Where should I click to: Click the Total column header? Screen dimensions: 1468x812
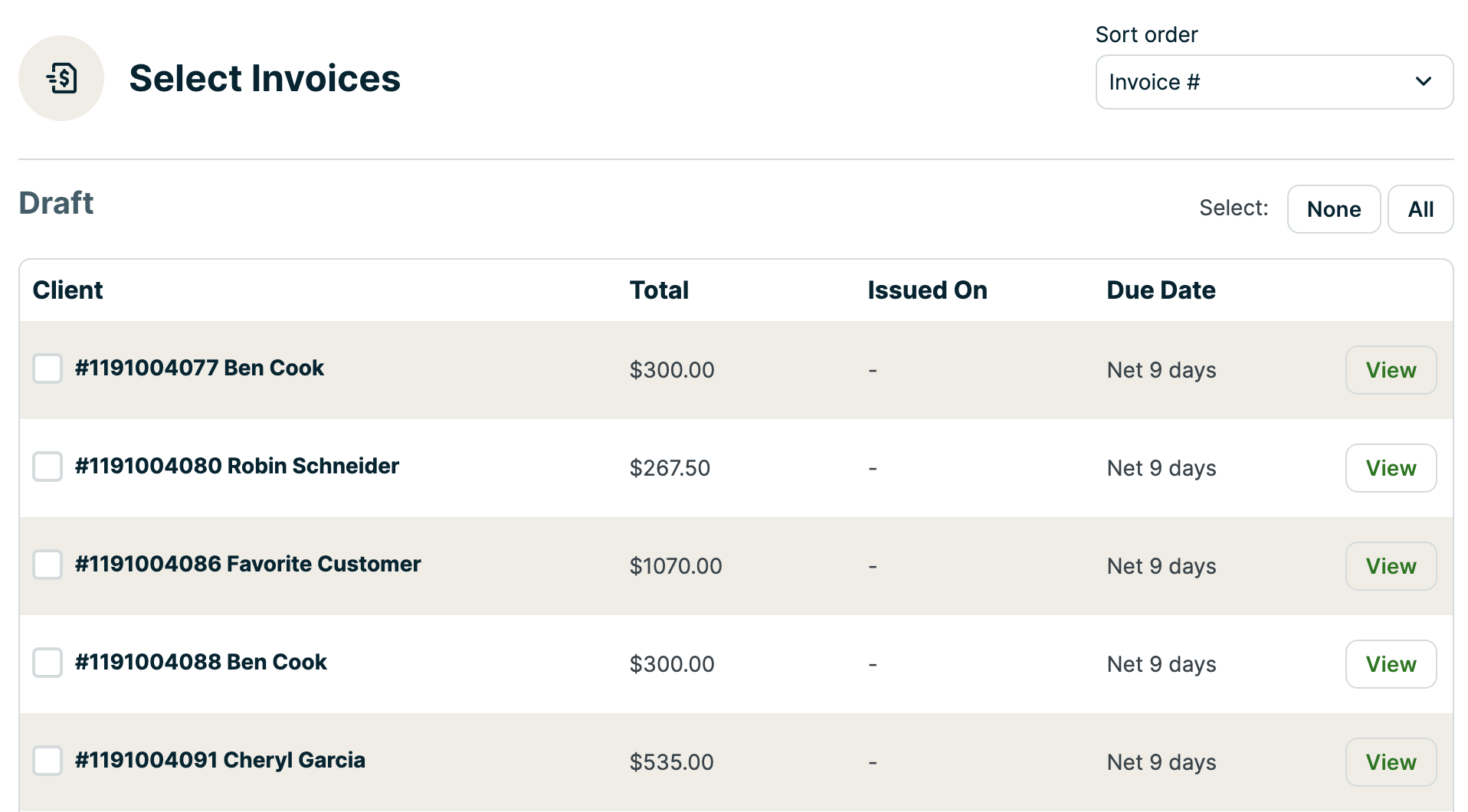coord(659,290)
